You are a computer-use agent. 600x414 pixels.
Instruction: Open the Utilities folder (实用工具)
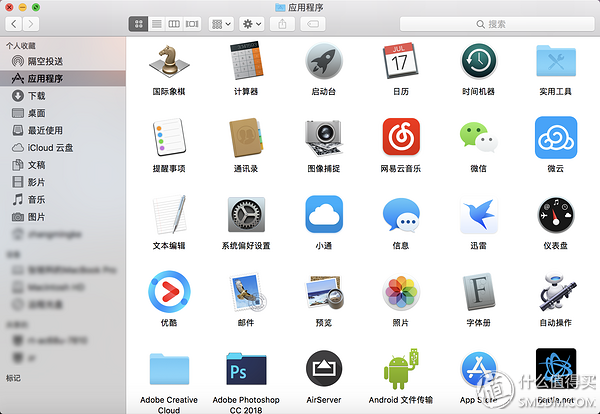[x=556, y=61]
